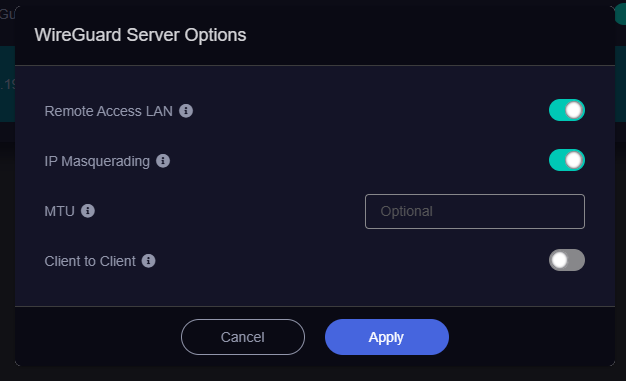The height and width of the screenshot is (381, 626).
Task: Click the Remote Access LAN label text
Action: click(x=109, y=111)
